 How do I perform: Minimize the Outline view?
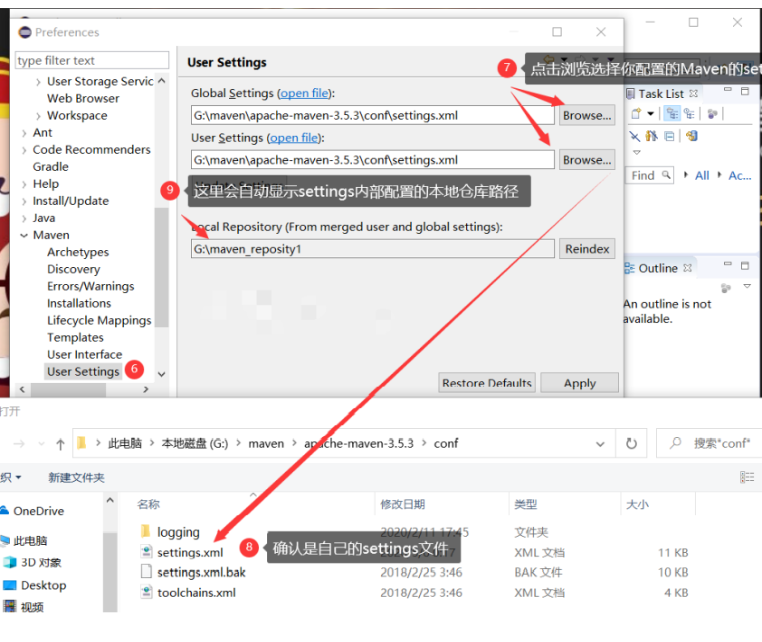click(x=727, y=264)
